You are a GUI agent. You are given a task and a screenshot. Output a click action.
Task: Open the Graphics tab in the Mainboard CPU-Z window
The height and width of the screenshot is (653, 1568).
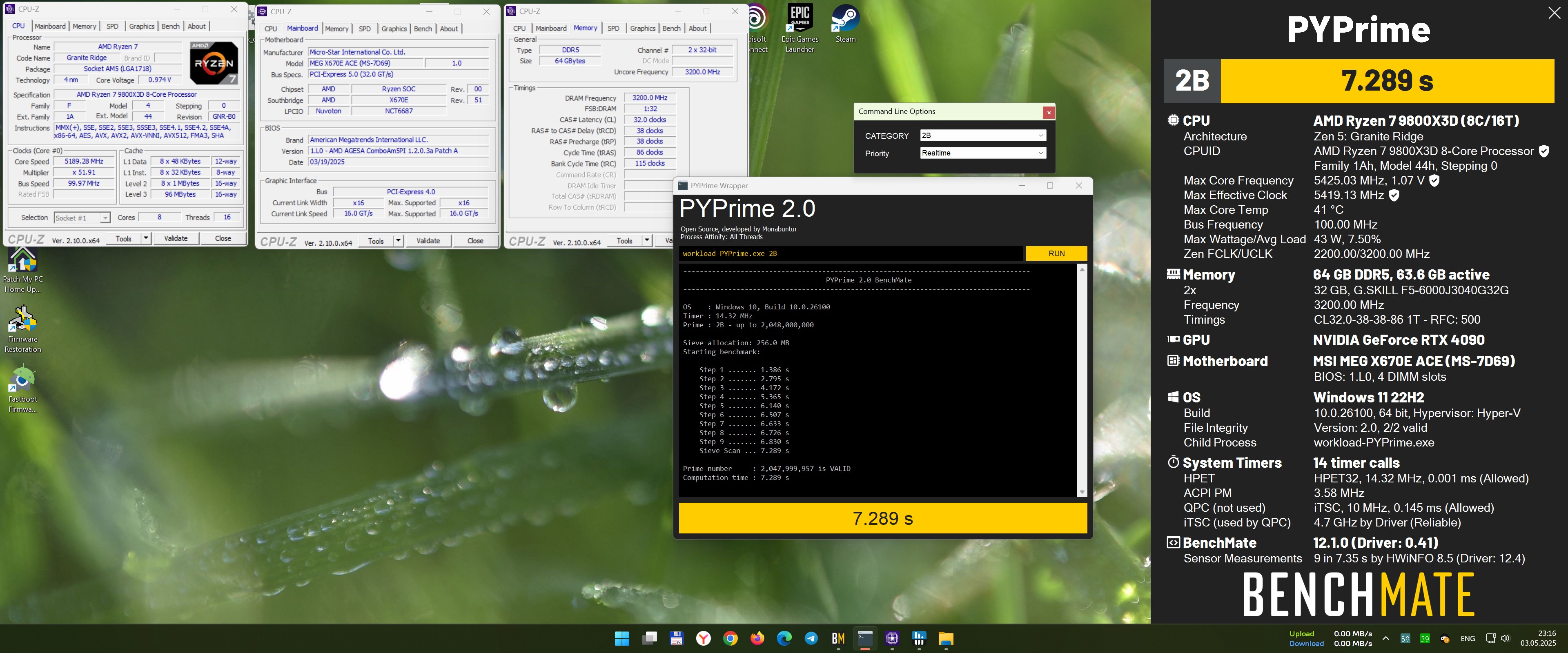pos(394,29)
